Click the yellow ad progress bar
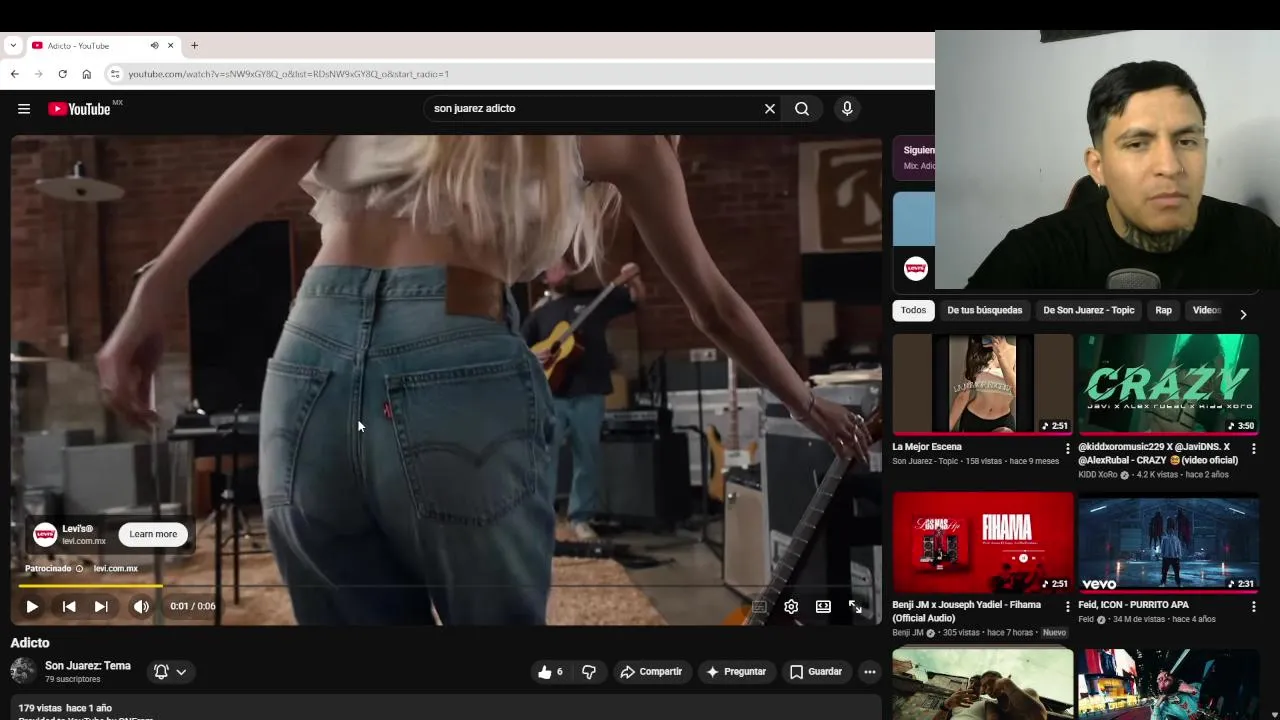The width and height of the screenshot is (1280, 720). coord(90,586)
